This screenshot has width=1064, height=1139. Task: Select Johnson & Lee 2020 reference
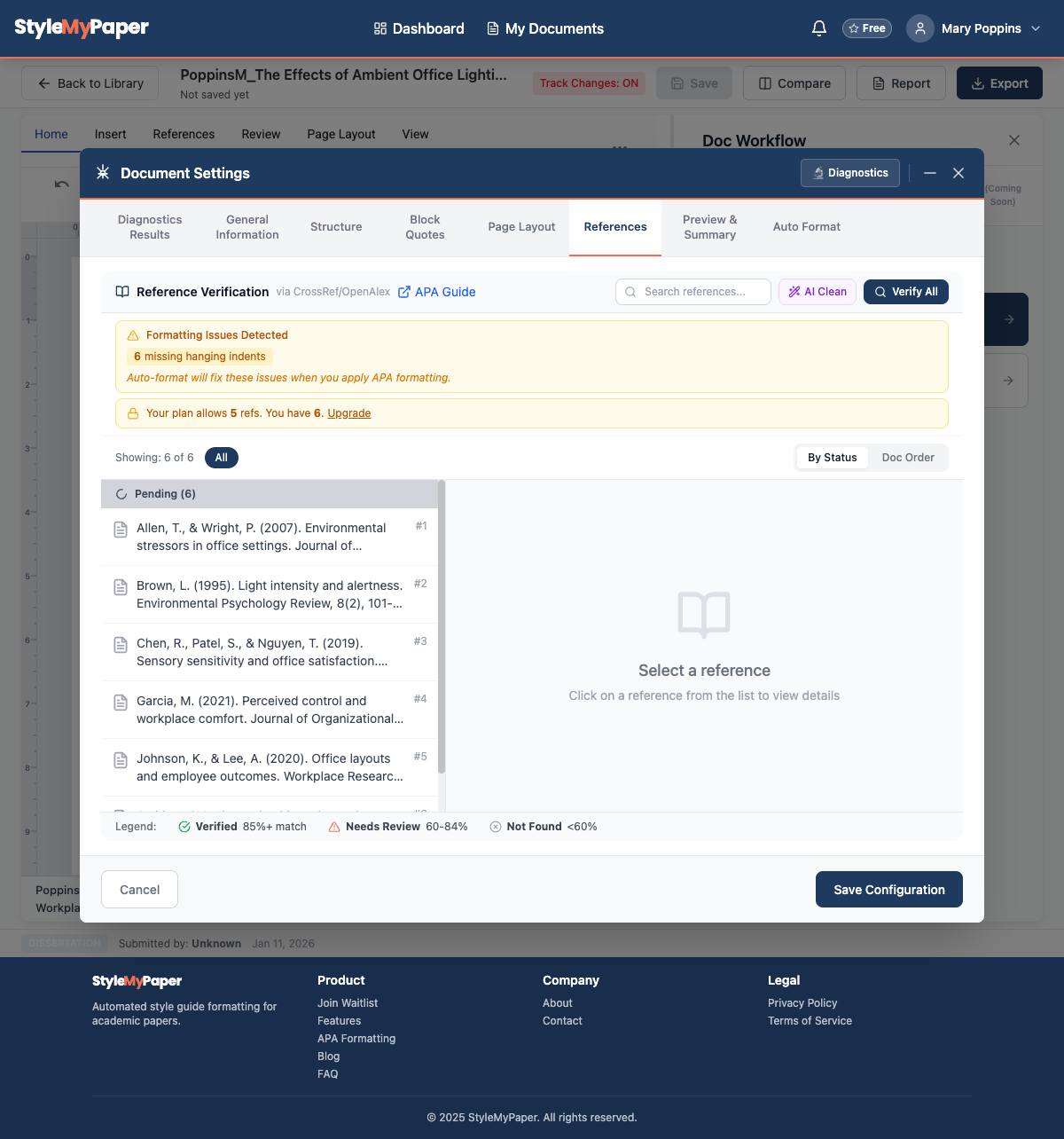click(x=270, y=767)
